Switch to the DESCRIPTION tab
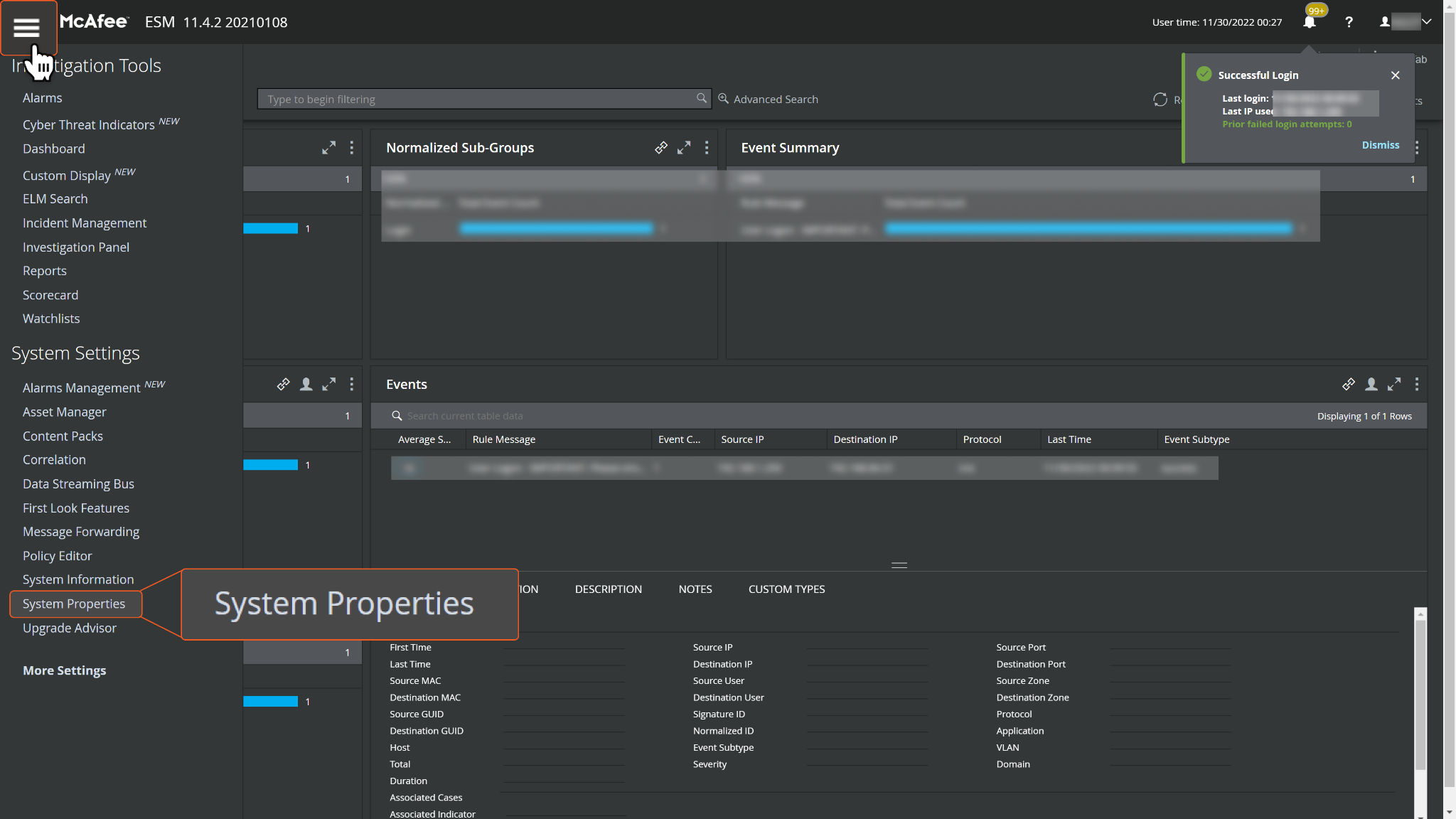Viewport: 1456px width, 819px height. [x=608, y=589]
